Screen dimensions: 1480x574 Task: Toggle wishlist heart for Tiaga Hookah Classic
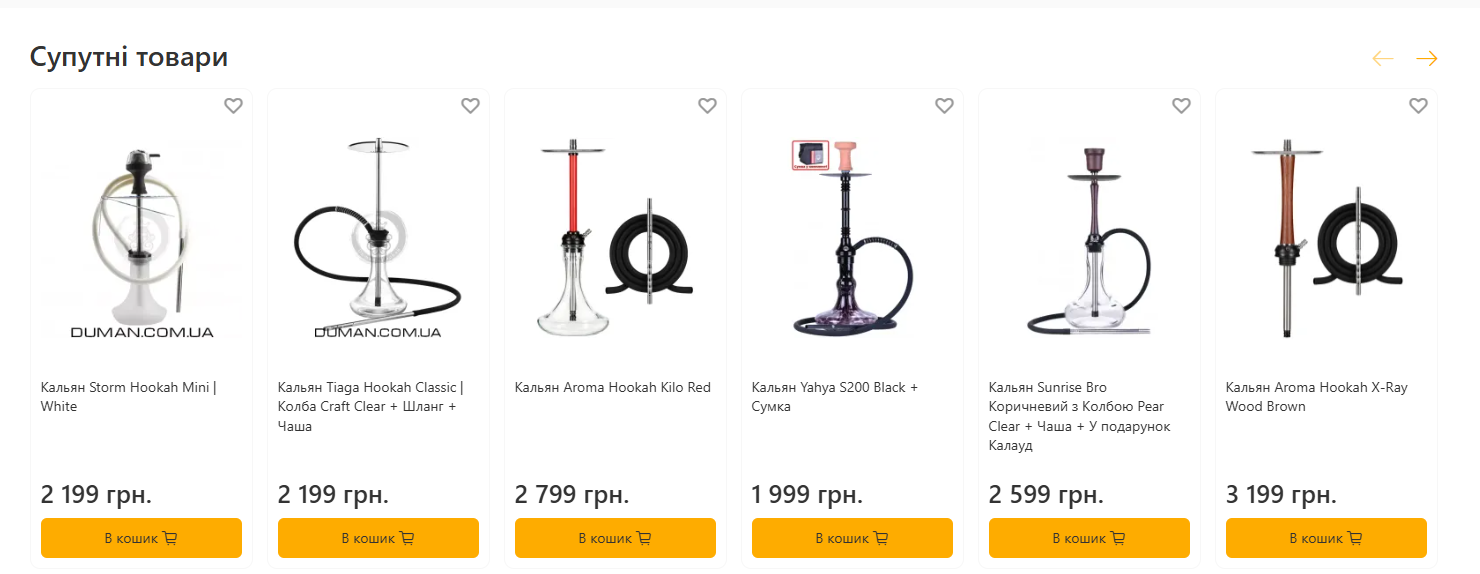point(470,106)
